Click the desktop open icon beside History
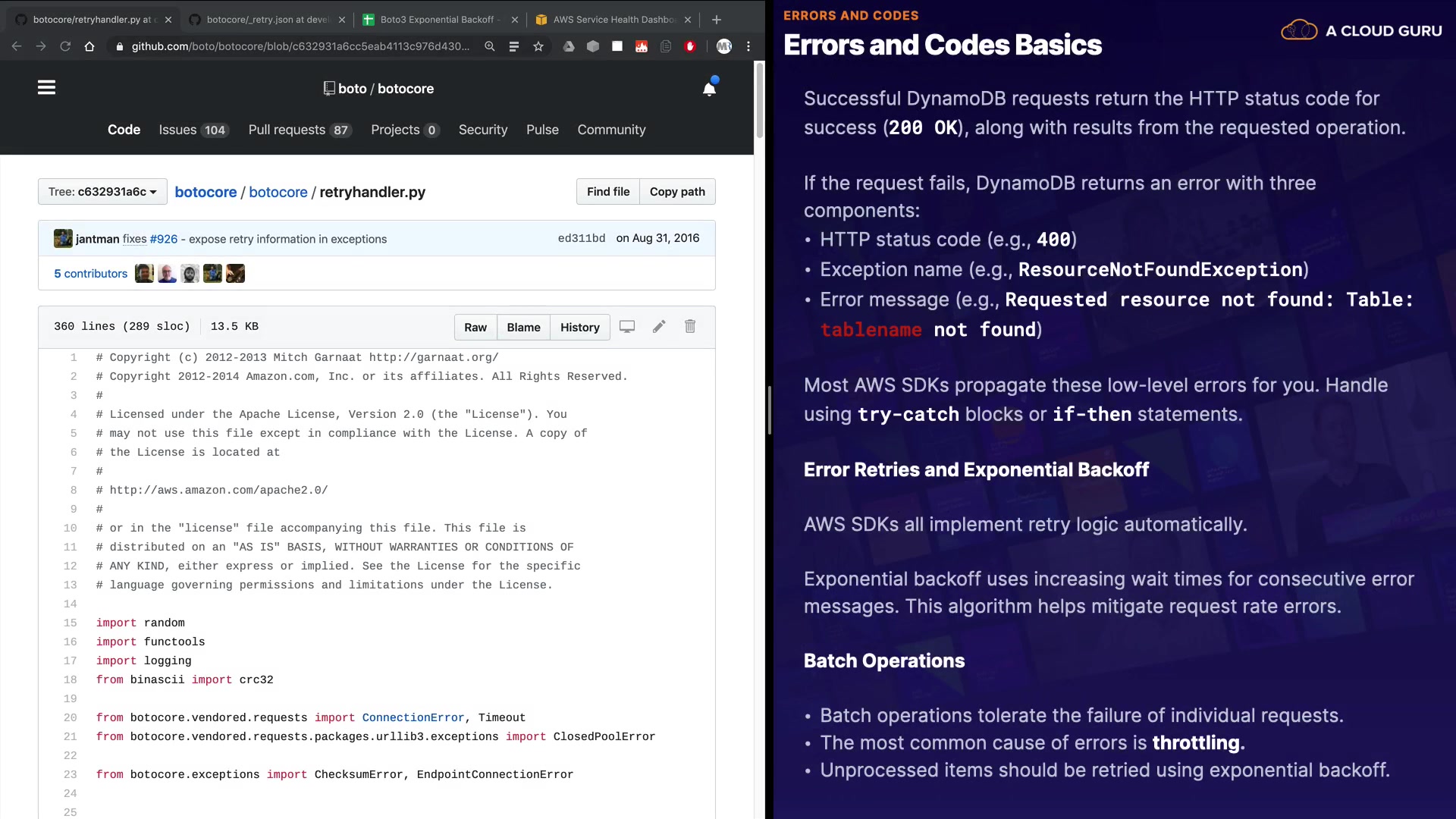The image size is (1456, 819). pos(627,326)
